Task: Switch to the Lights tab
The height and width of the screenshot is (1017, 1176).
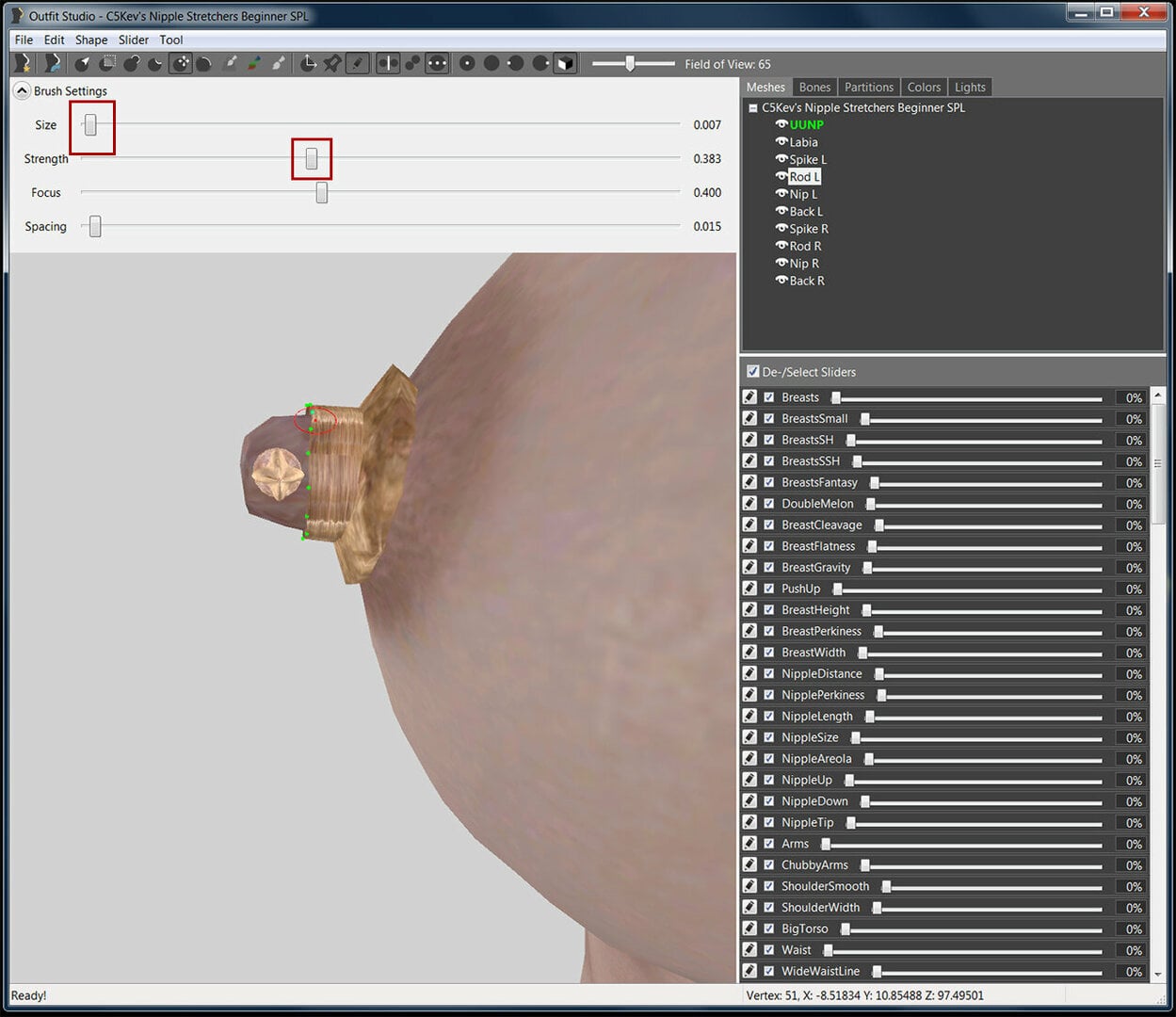Action: [x=970, y=87]
